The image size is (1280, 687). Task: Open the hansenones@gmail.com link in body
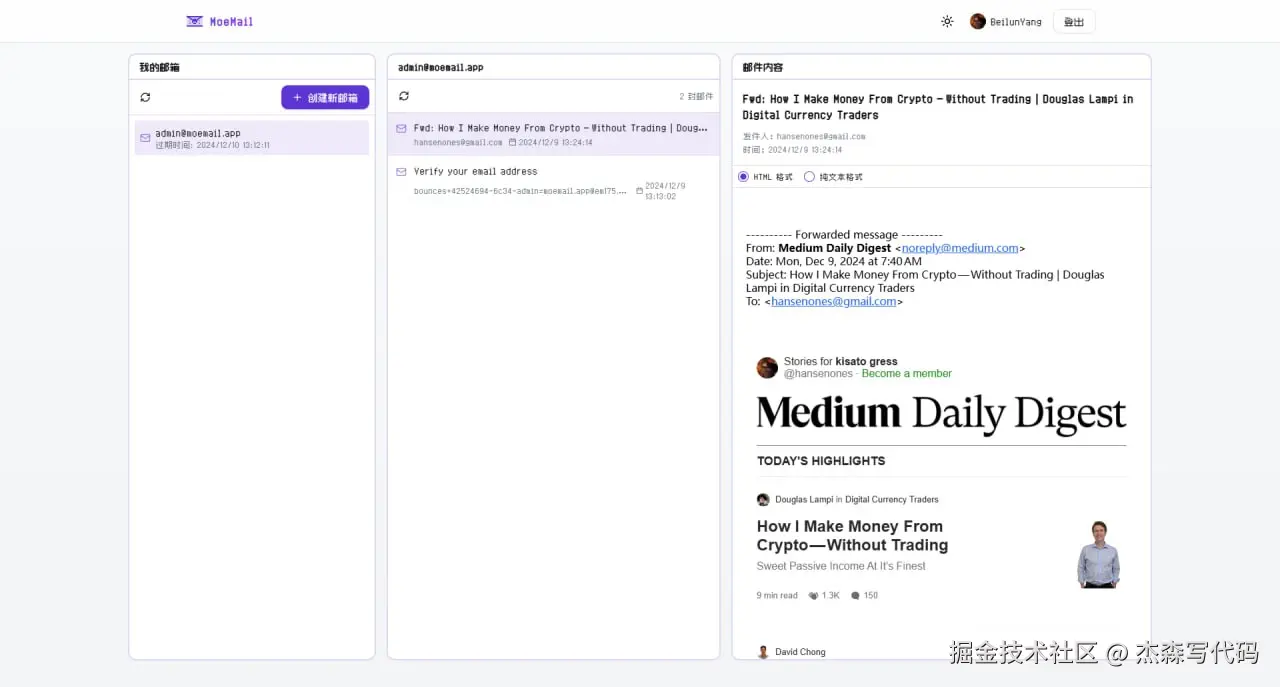pos(834,301)
